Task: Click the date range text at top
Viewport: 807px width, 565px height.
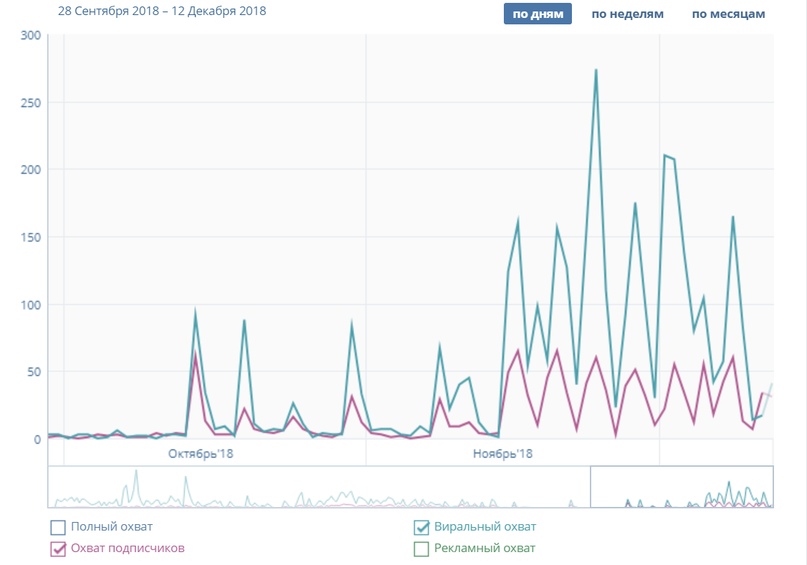Action: pos(162,12)
